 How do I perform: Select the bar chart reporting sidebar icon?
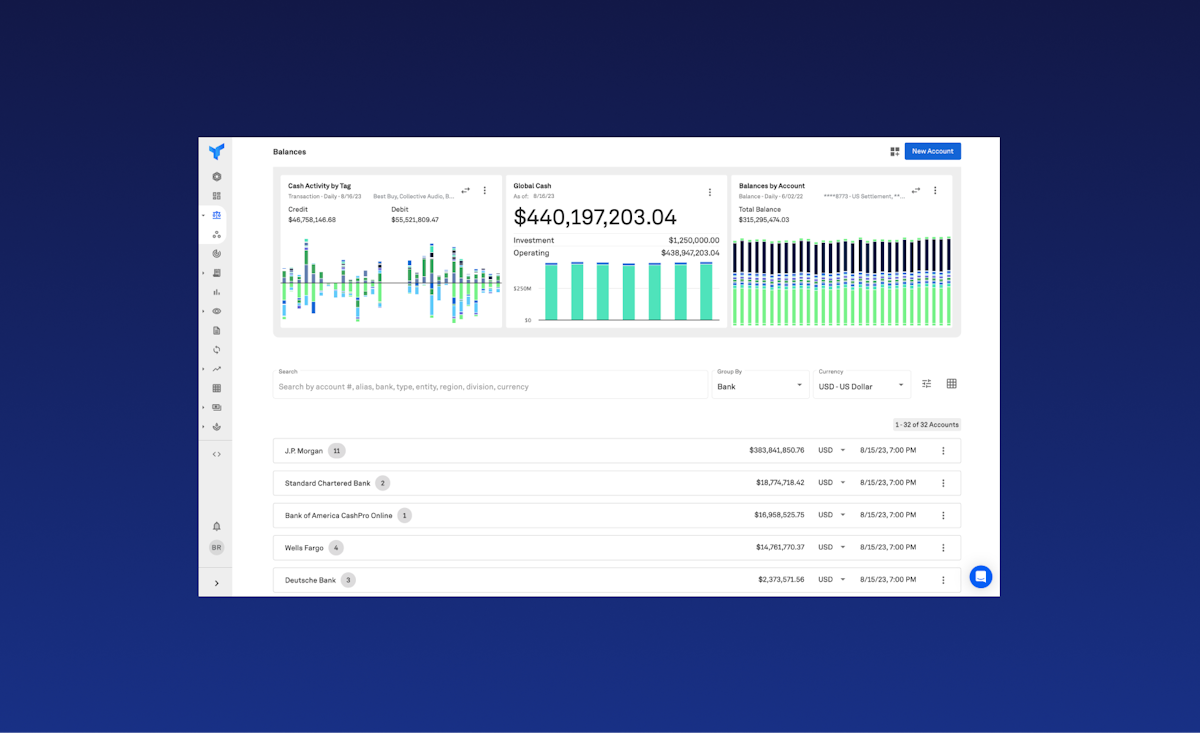(216, 292)
